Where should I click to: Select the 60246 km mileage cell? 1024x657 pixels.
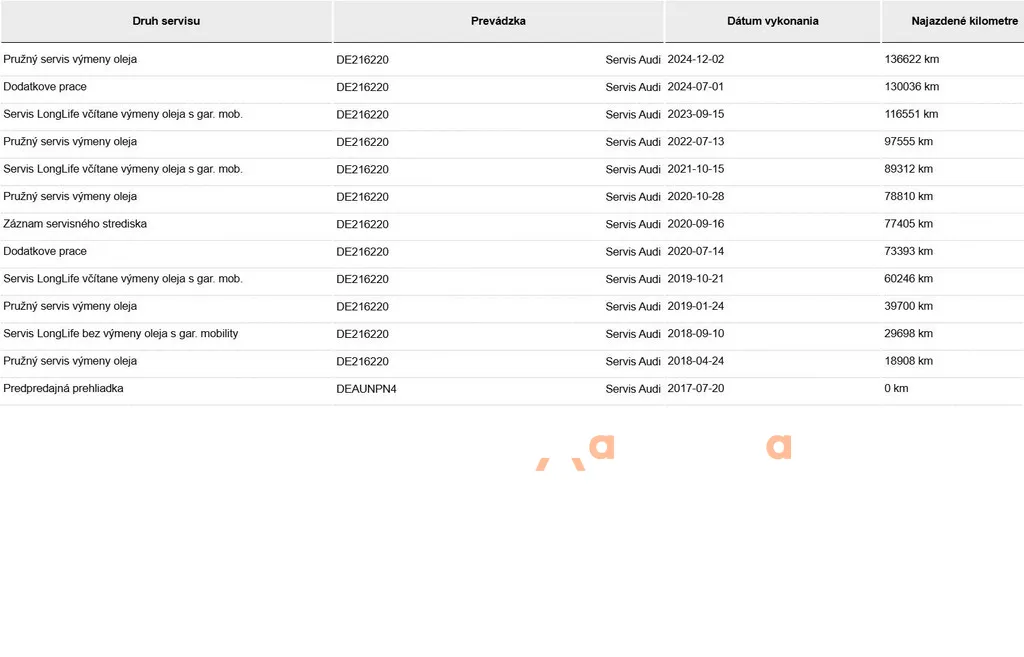coord(908,278)
